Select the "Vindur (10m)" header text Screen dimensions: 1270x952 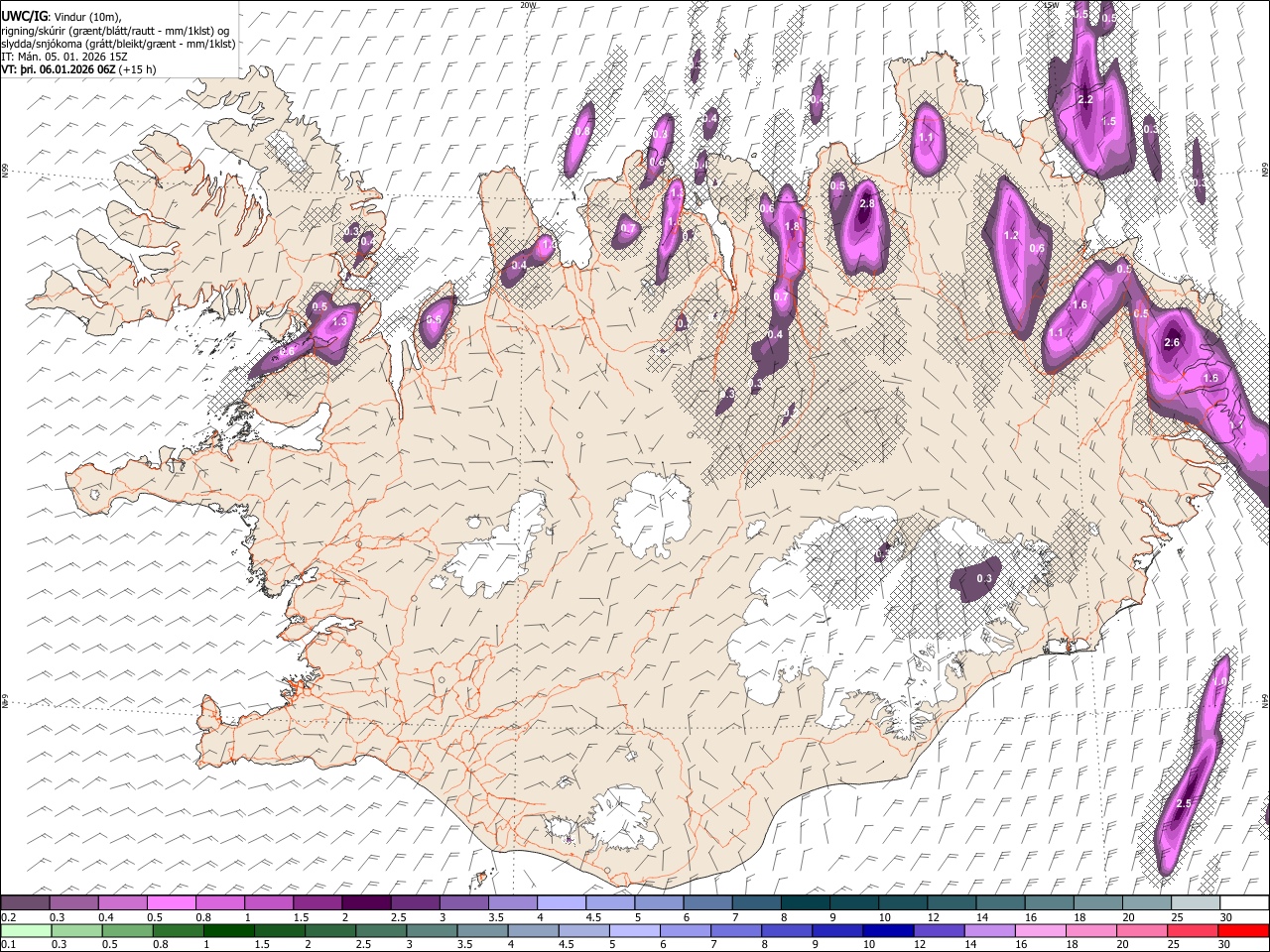[88, 17]
